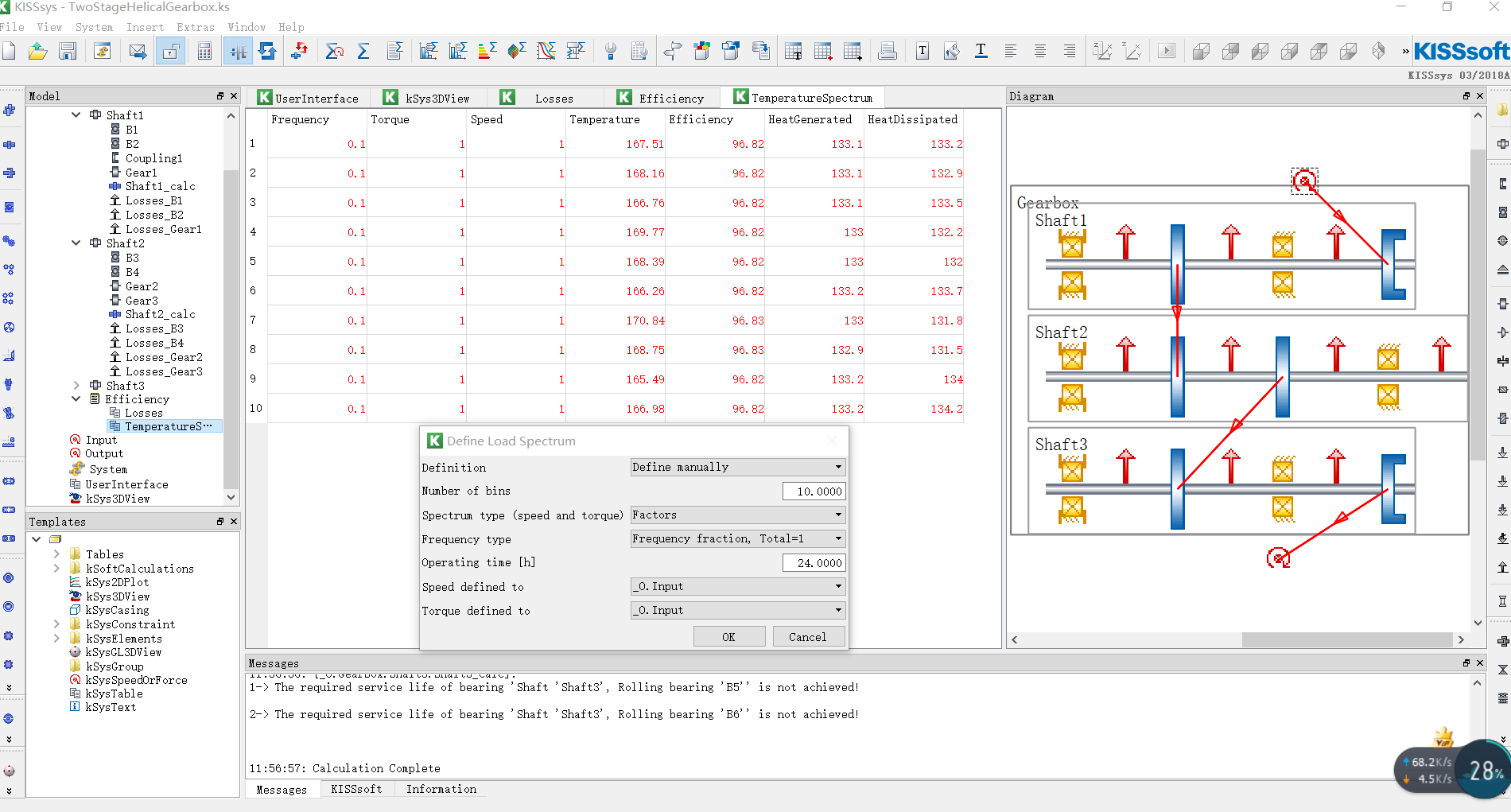Select the Input node in model tree
Image resolution: width=1511 pixels, height=812 pixels.
101,440
